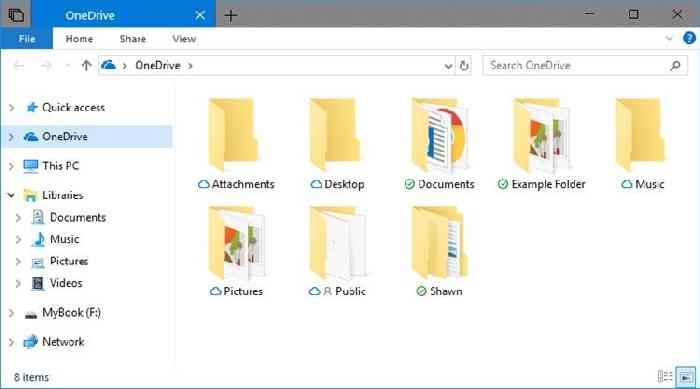Open the File menu
700x389 pixels.
click(x=27, y=39)
